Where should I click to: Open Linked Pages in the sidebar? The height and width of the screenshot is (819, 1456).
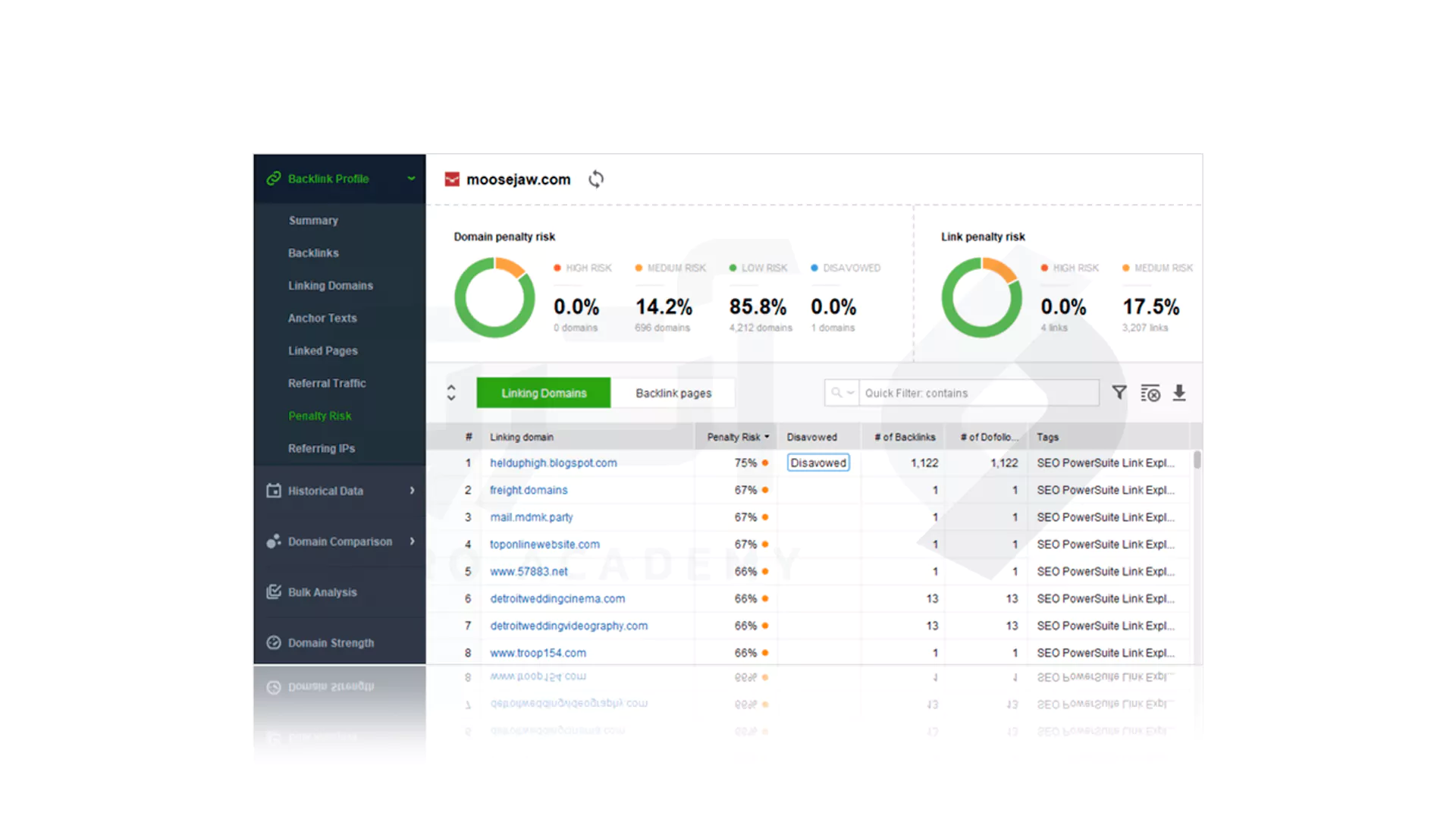click(x=323, y=351)
